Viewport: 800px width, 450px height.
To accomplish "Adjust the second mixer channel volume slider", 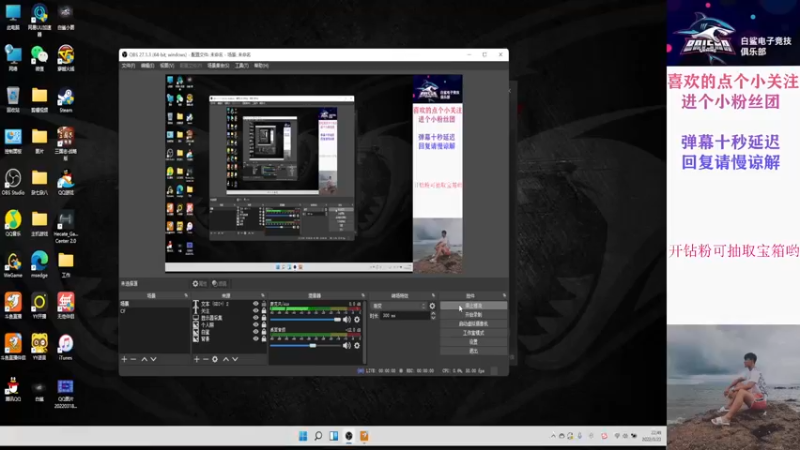I will tap(306, 345).
